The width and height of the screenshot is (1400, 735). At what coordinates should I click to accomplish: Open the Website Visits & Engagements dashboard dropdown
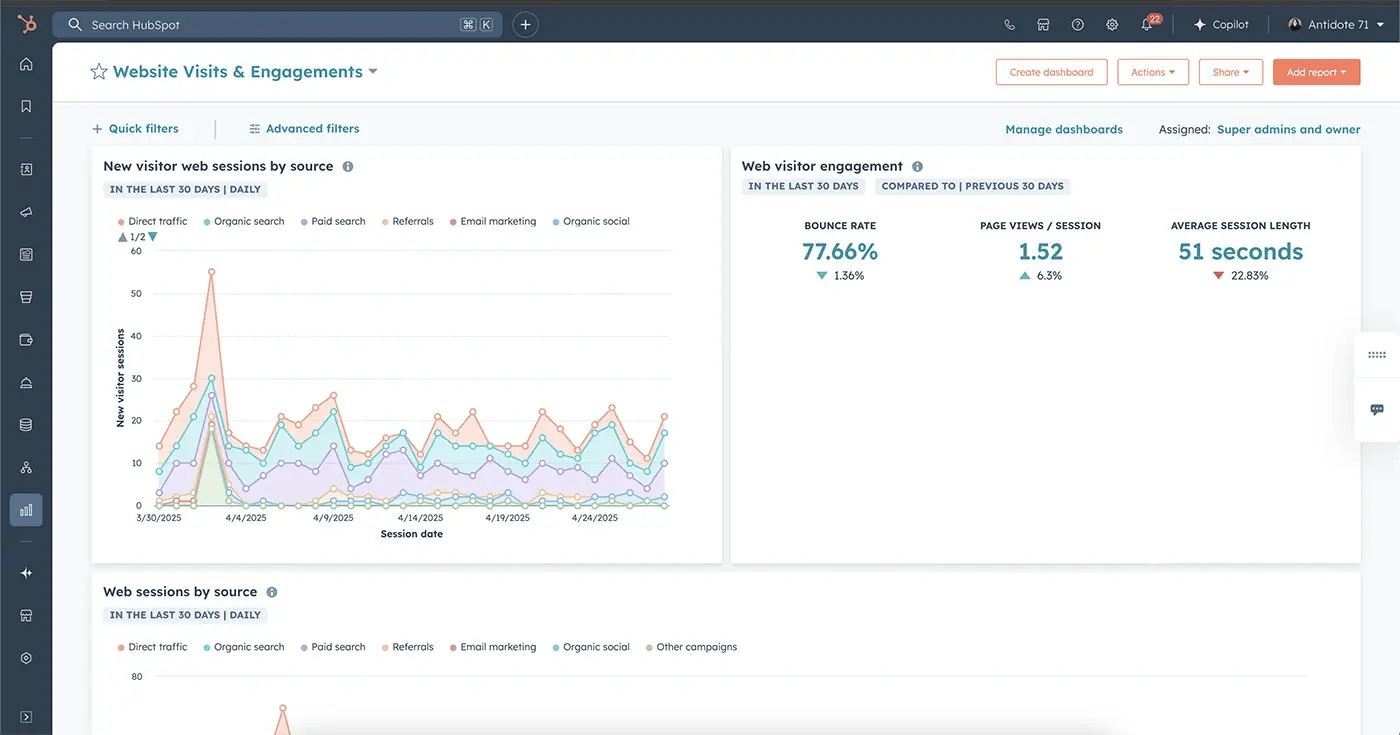coord(245,72)
